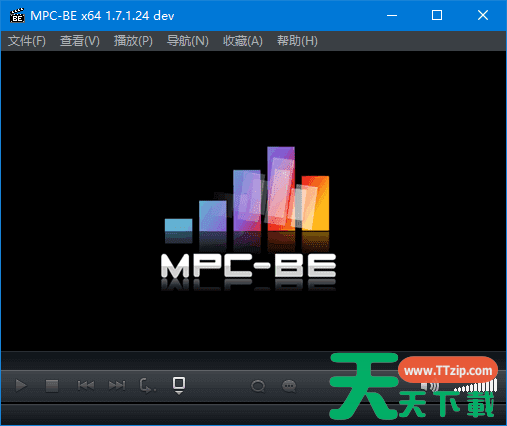Open the 查看(V) menu
The height and width of the screenshot is (426, 507).
[x=80, y=41]
